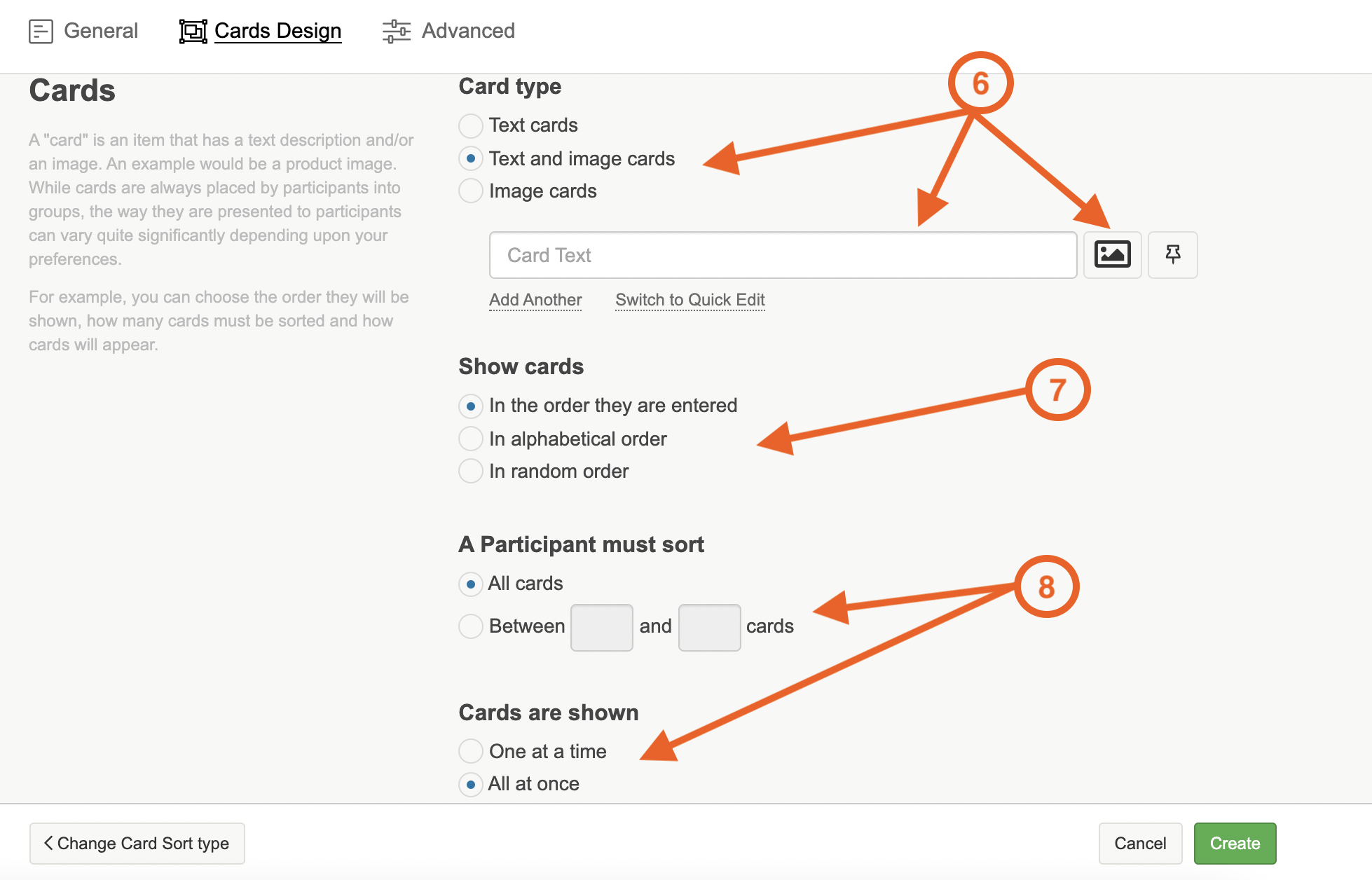
Task: Go back via Change Card Sort type
Action: tap(137, 843)
